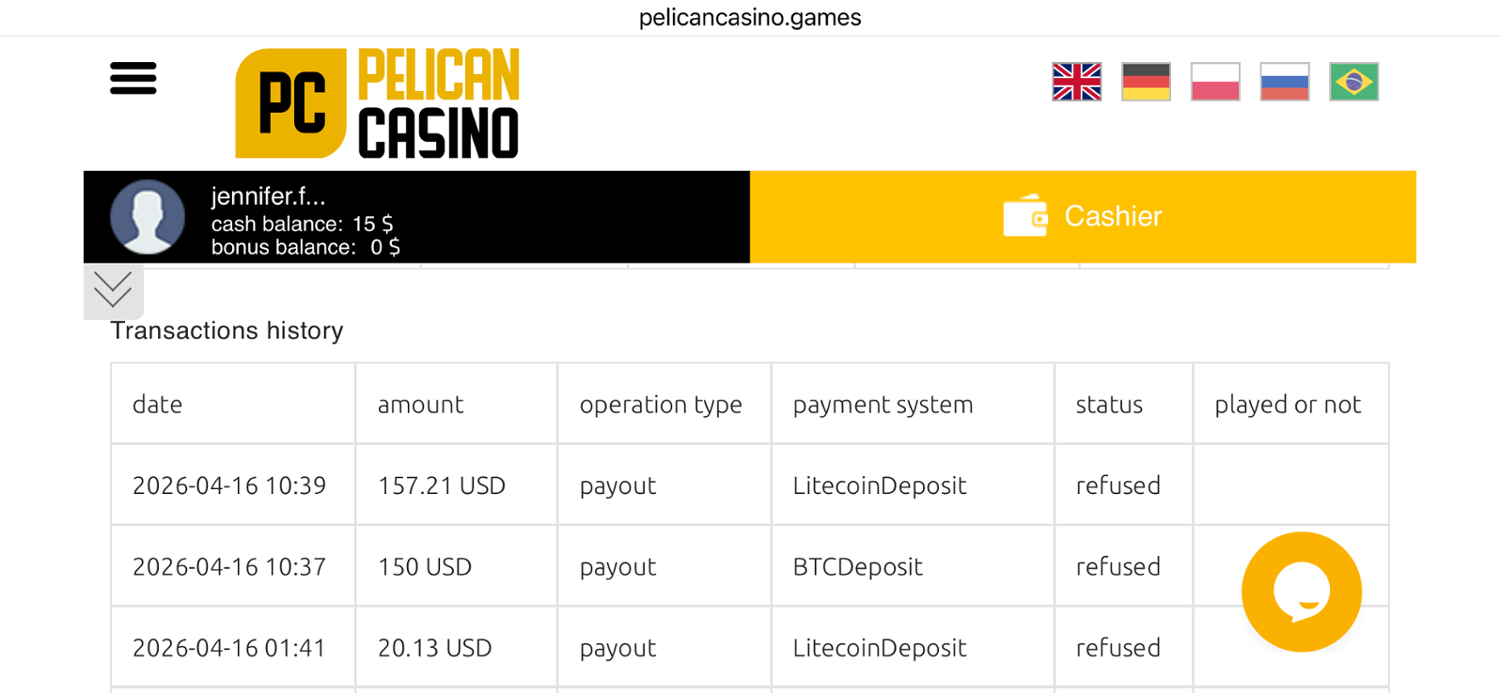
Task: Click the 'played or not' header
Action: (x=1287, y=404)
